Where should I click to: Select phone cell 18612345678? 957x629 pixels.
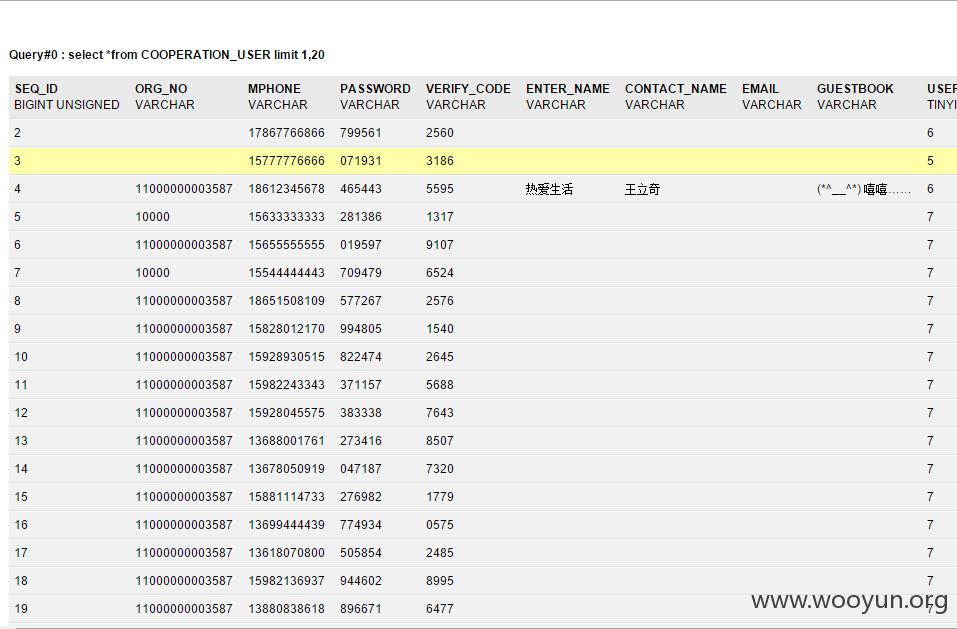286,189
